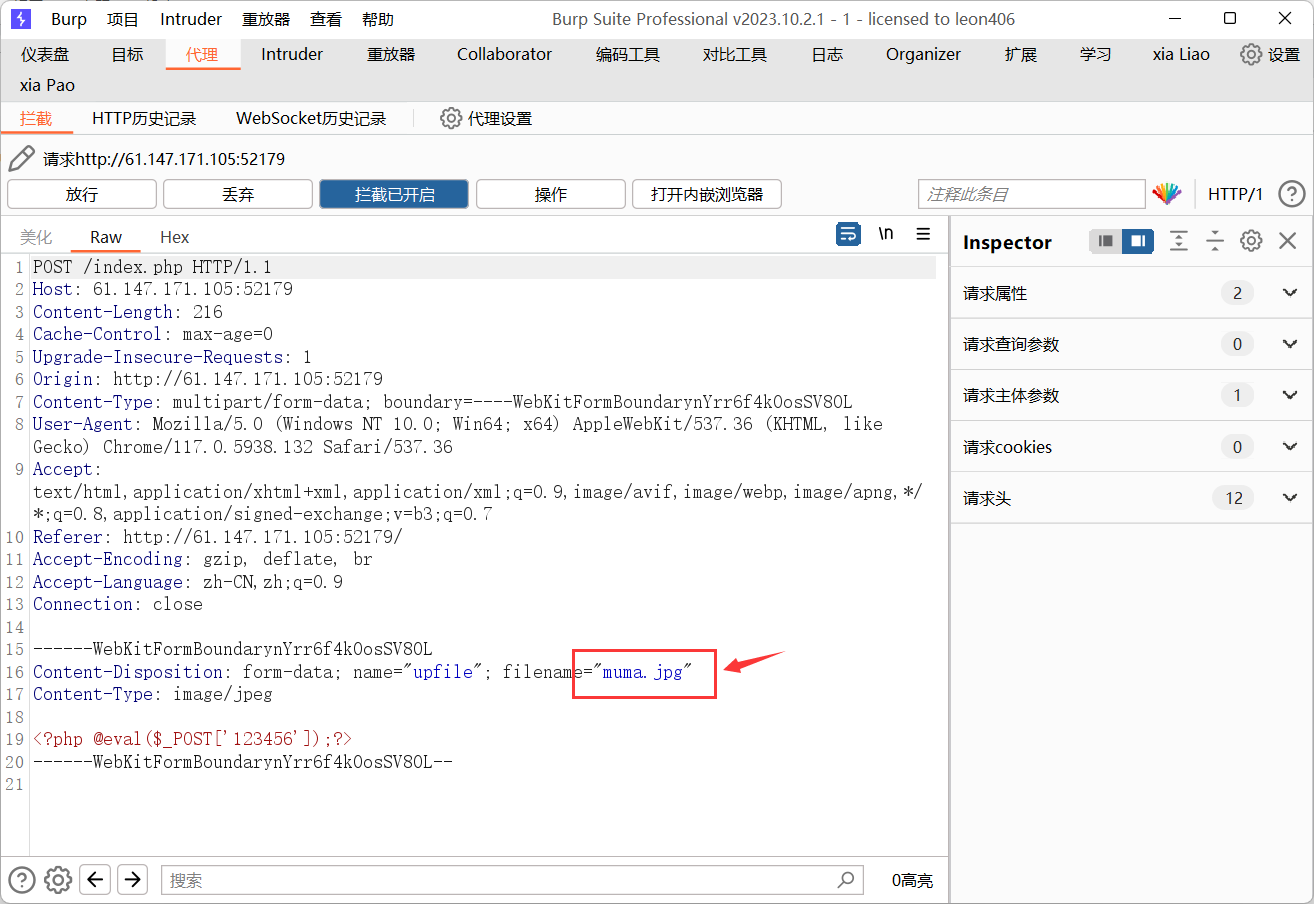Image resolution: width=1314 pixels, height=904 pixels.
Task: Click the 搜索 search field
Action: (x=511, y=880)
